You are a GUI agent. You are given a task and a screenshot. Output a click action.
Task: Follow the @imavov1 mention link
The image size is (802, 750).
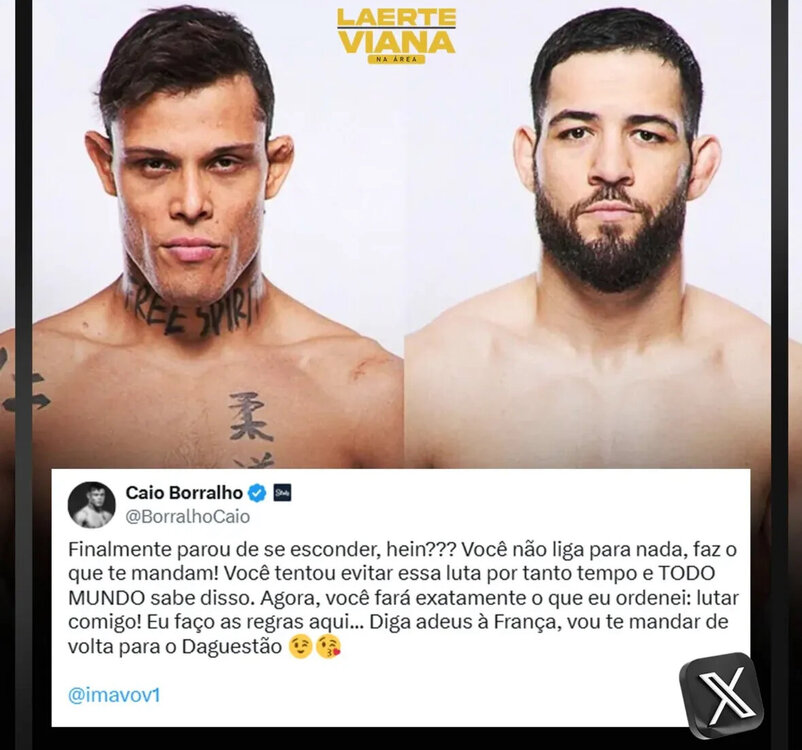coord(115,696)
